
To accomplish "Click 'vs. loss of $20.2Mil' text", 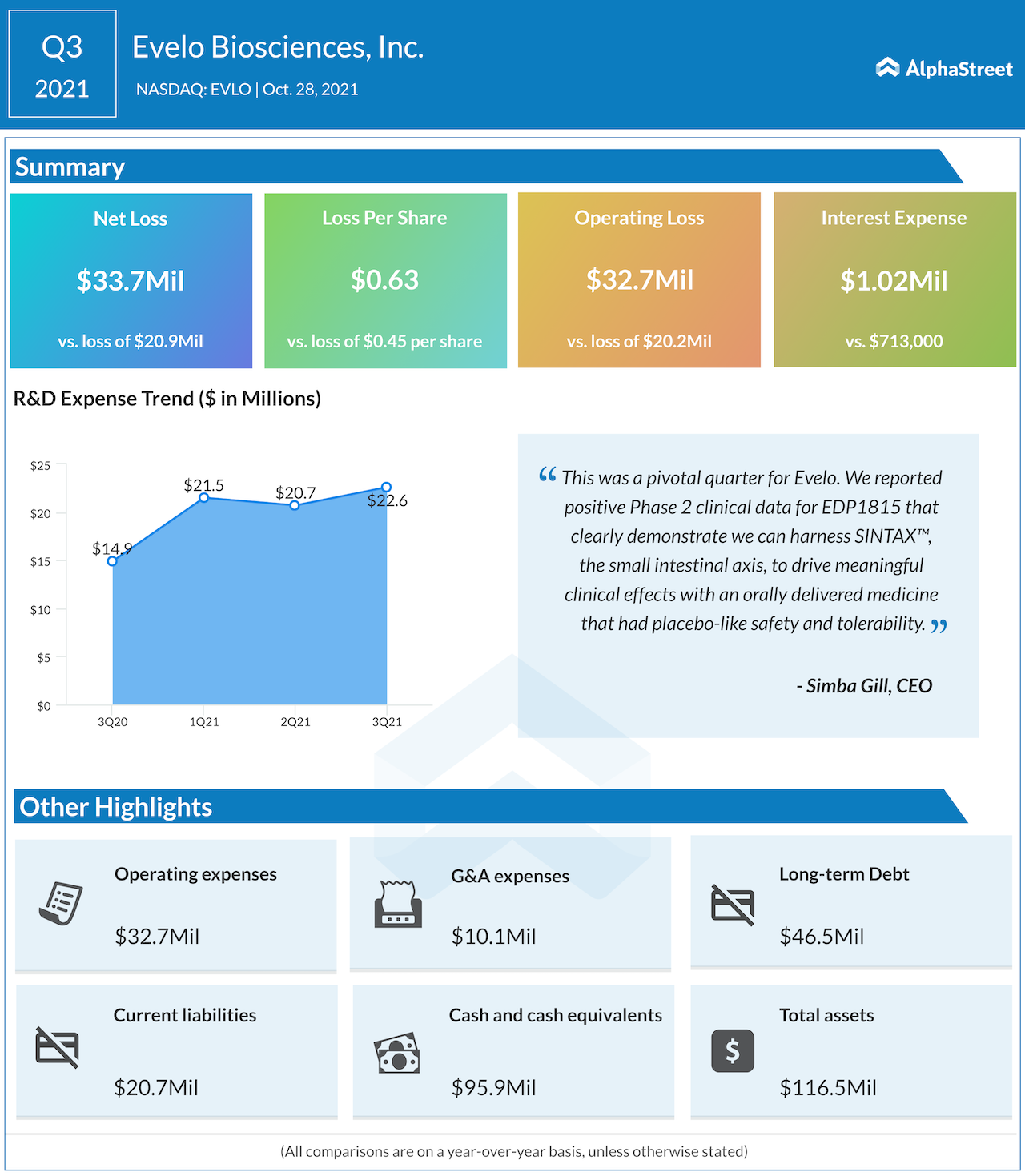I will tap(639, 341).
